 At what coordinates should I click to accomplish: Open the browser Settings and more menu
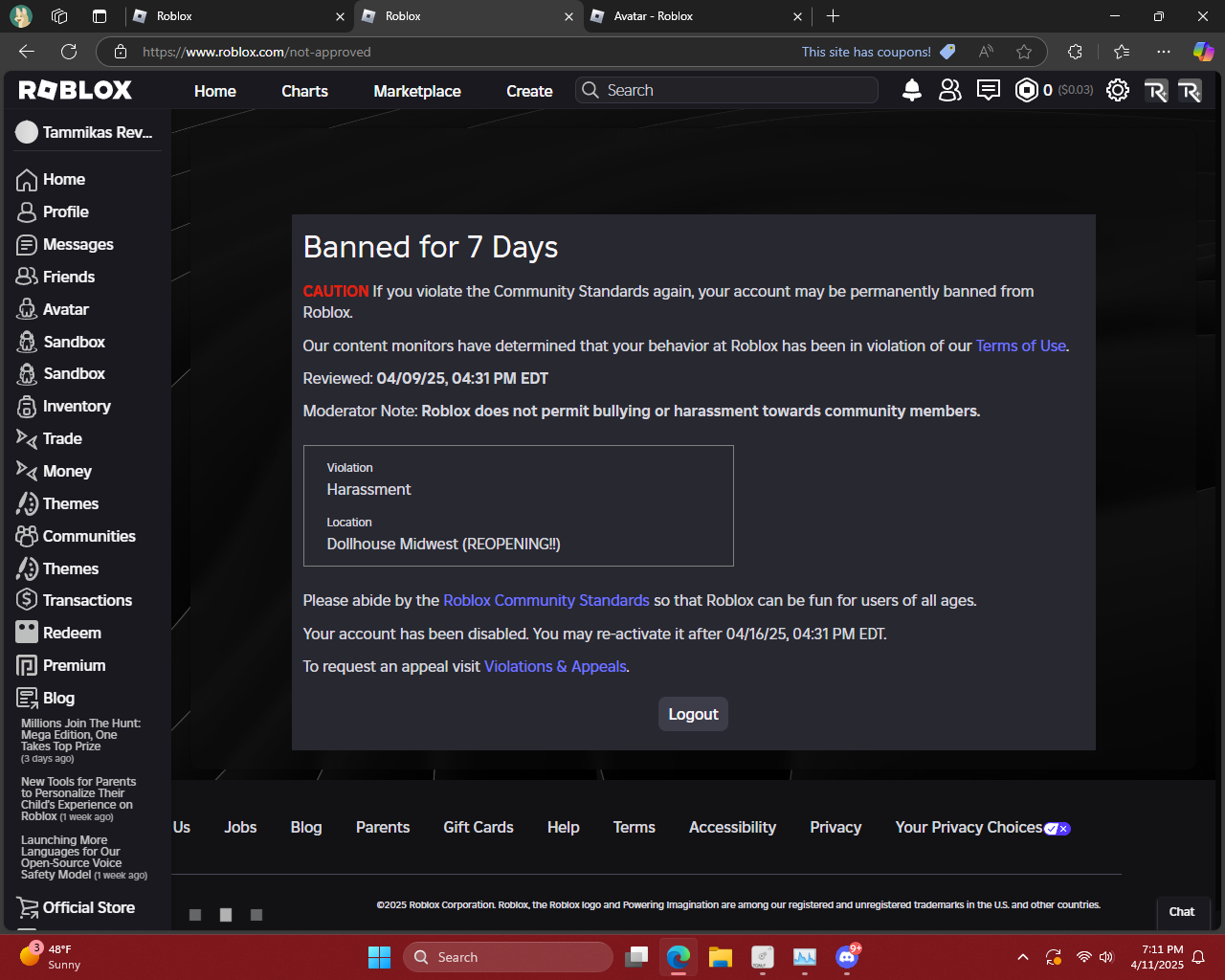pyautogui.click(x=1163, y=52)
